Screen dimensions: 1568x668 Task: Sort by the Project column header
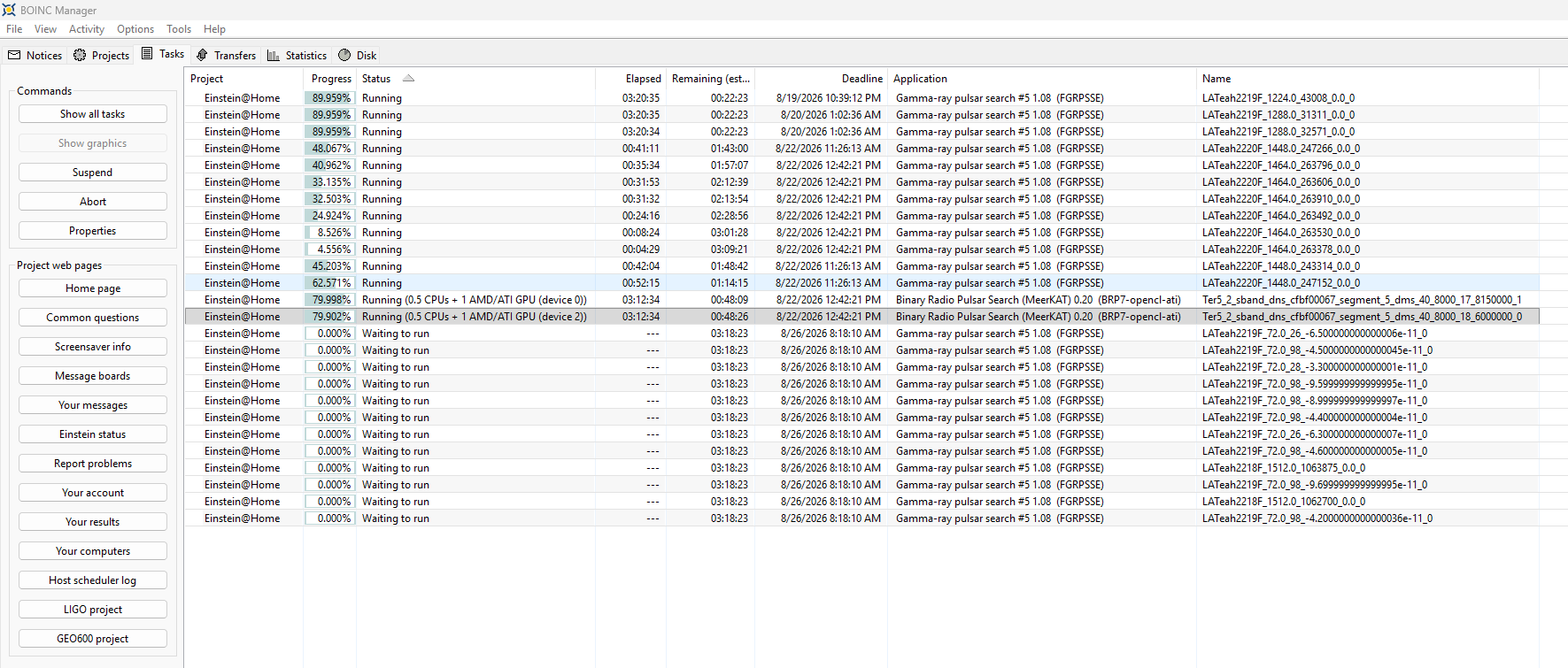point(244,79)
